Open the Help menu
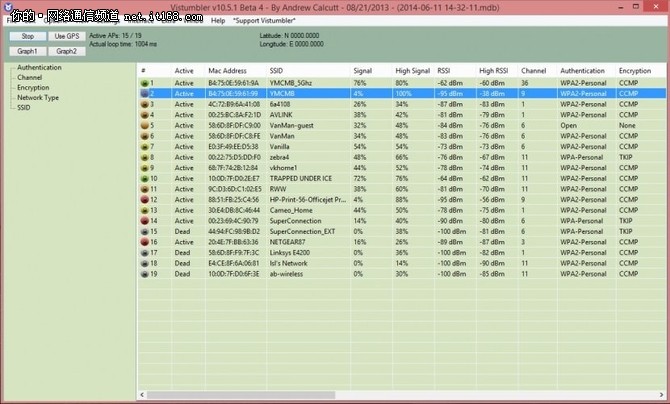Viewport: 670px width, 404px height. pyautogui.click(x=218, y=21)
